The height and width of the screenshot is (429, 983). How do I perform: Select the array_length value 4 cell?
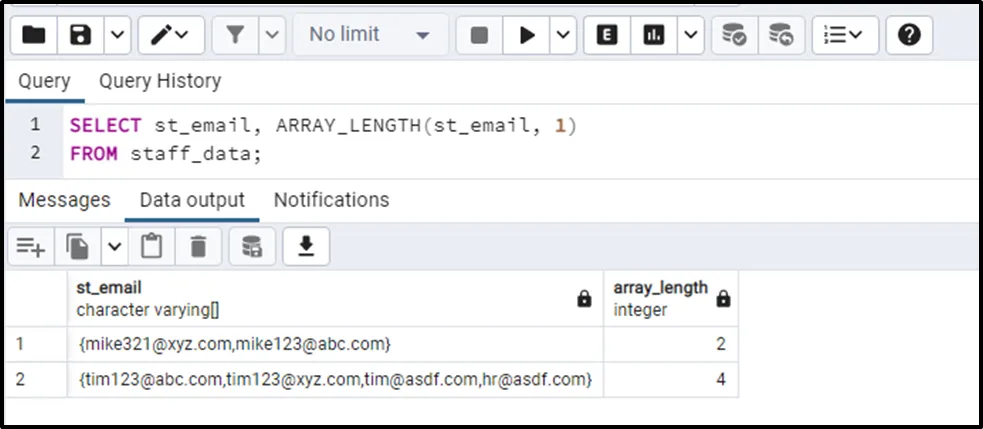670,379
